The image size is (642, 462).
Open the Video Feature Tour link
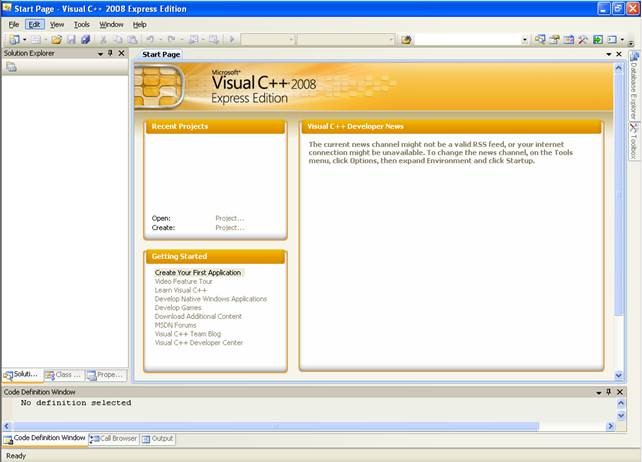tap(183, 281)
